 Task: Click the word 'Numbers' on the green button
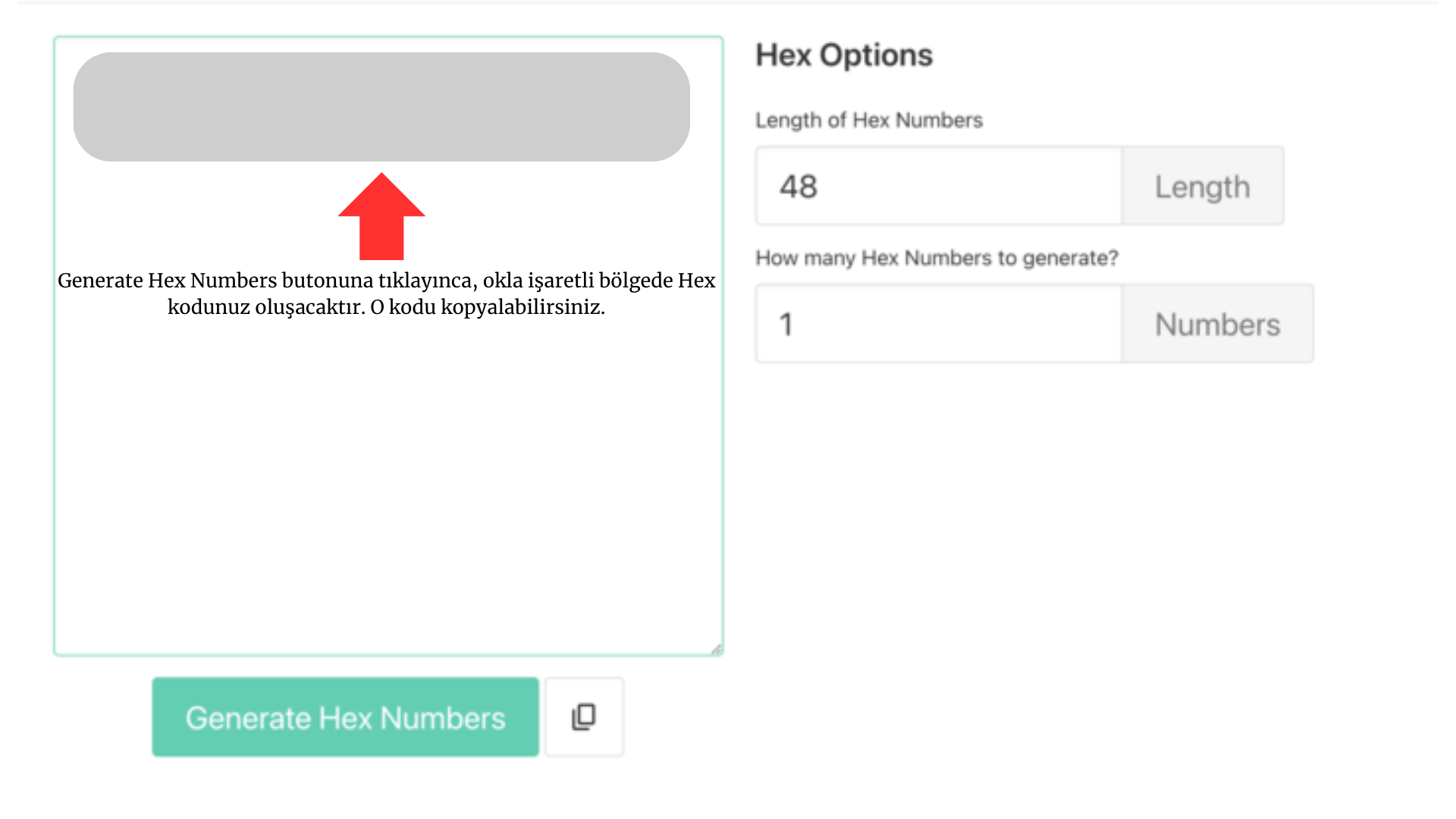[442, 718]
